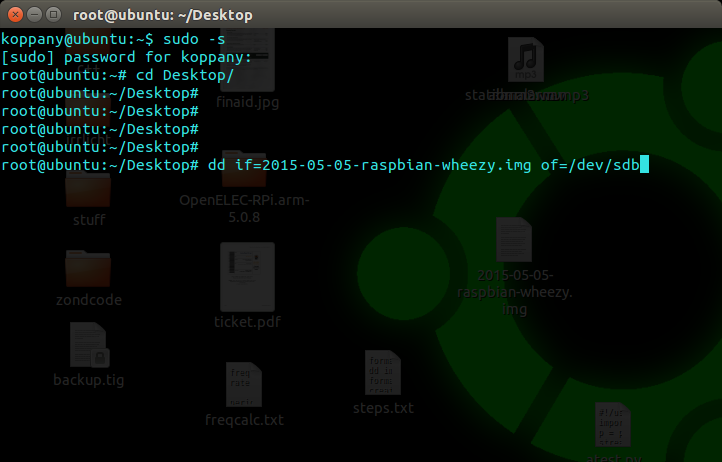722x462 pixels.
Task: Click the 'sudo -s' command text
Action: 194,39
